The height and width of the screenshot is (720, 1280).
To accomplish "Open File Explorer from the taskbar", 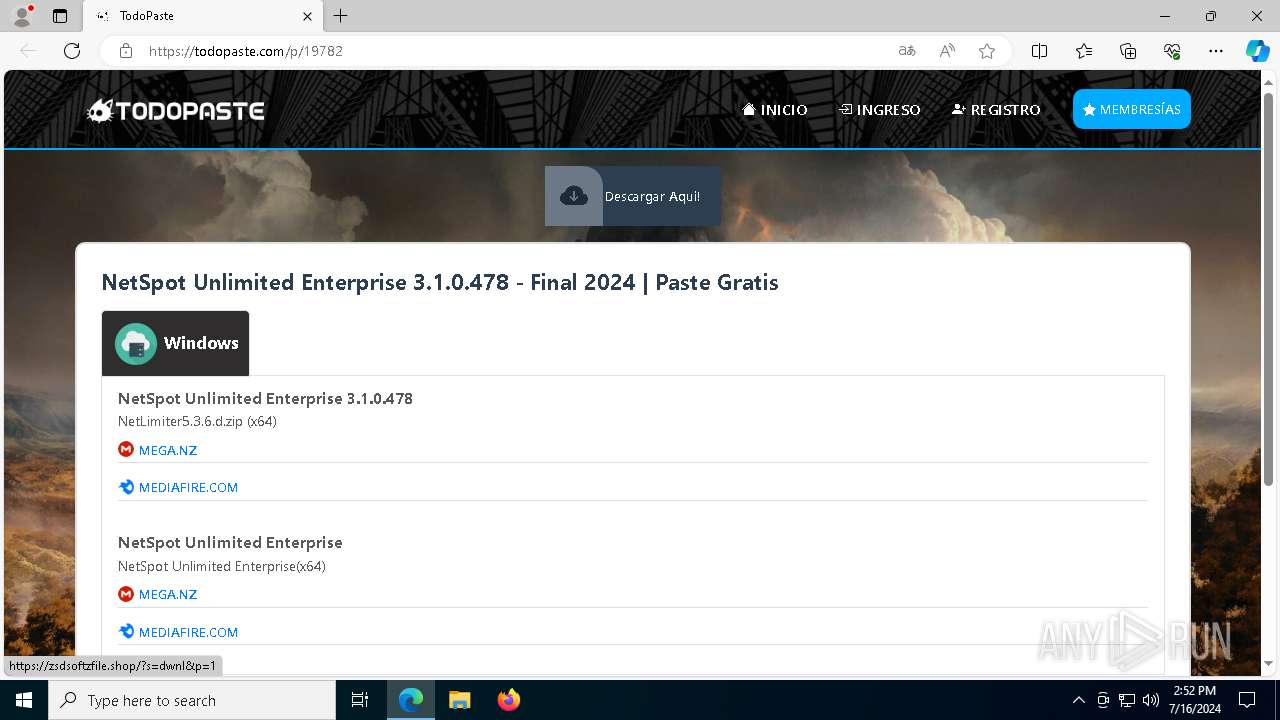I will (459, 700).
